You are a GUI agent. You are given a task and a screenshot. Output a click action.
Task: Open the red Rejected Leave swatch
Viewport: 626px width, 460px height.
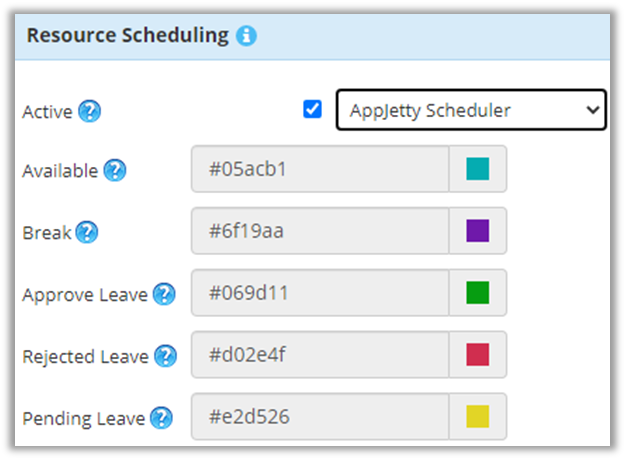click(478, 355)
